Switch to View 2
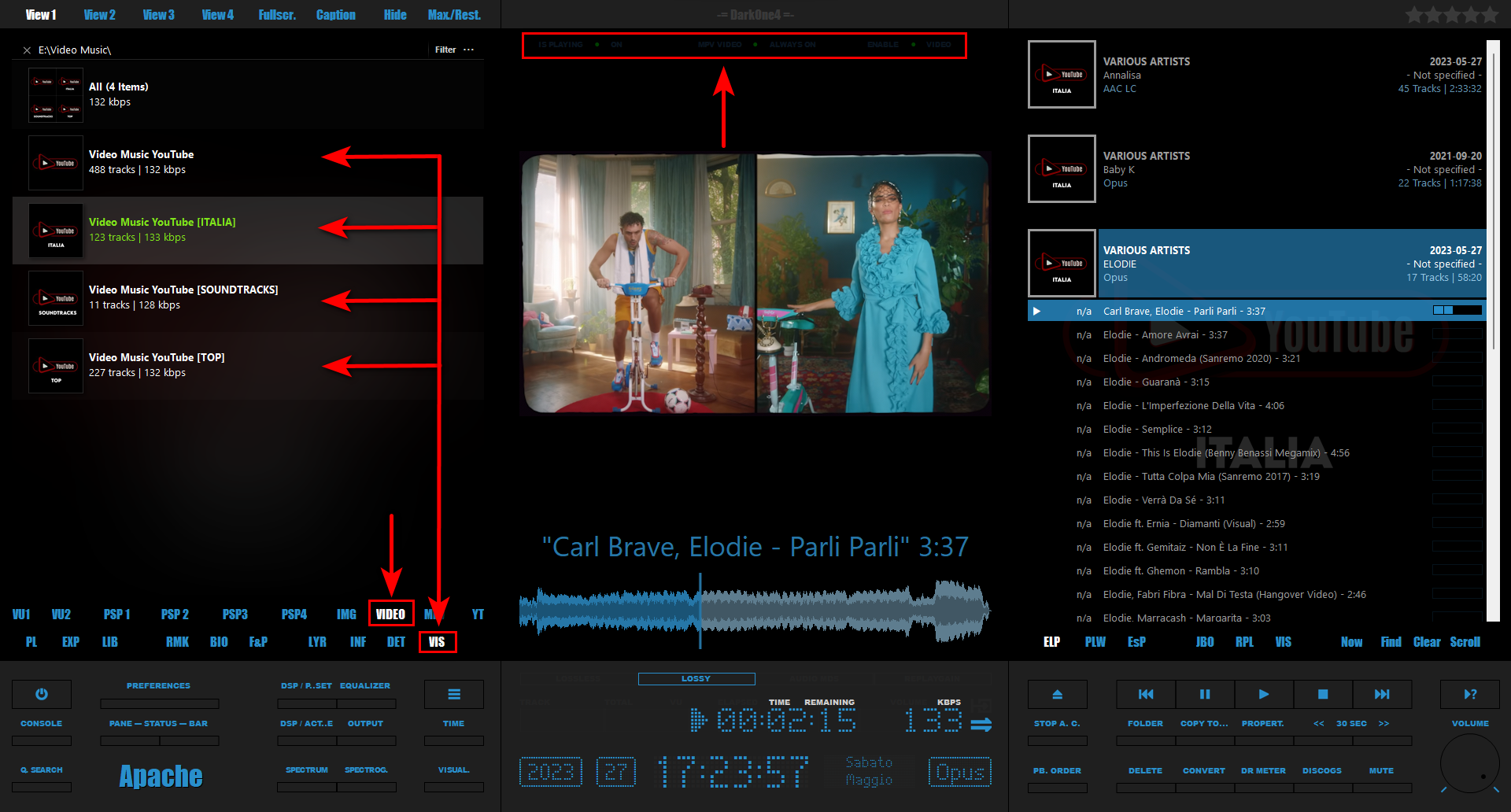Screen dimensions: 1511x812 point(100,15)
